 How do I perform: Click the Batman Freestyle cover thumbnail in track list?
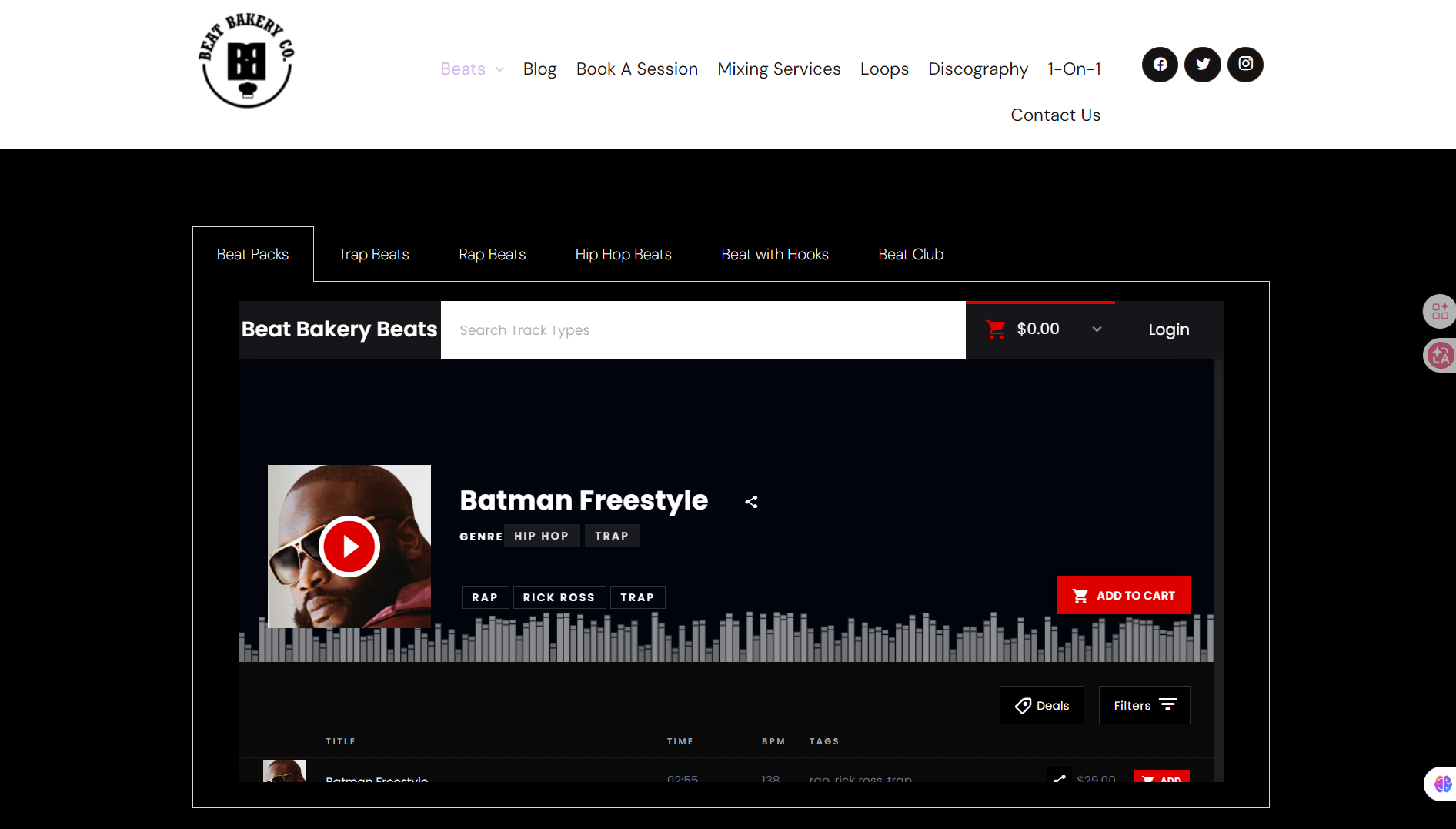click(284, 771)
